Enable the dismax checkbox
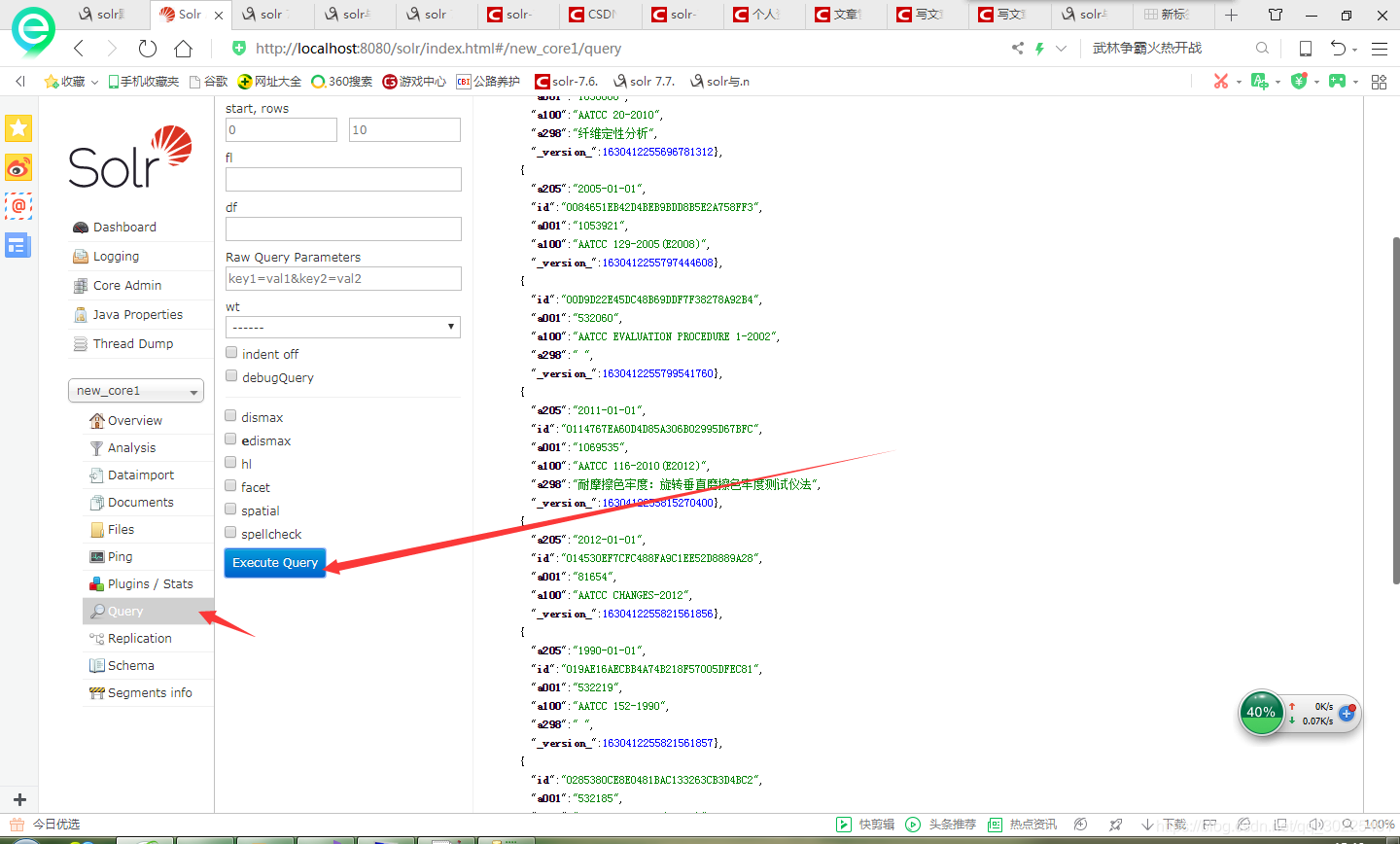The width and height of the screenshot is (1400, 844). pos(230,416)
